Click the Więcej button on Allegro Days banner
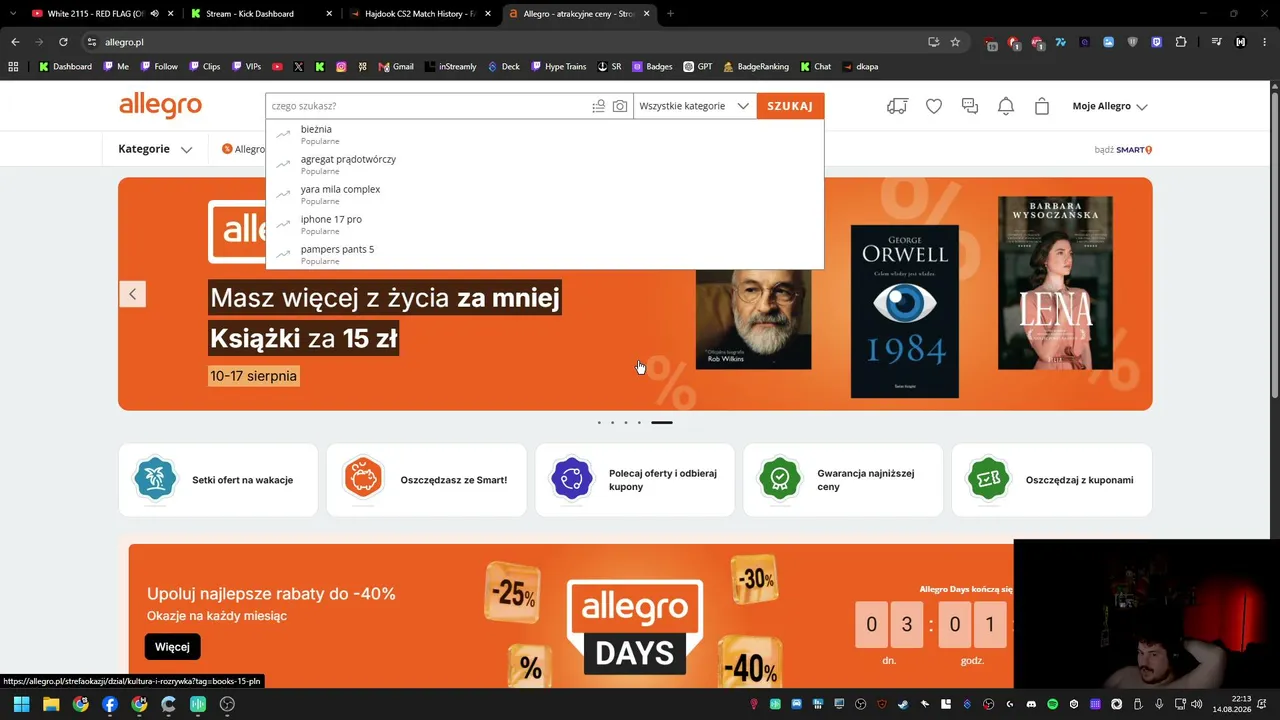Screen dimensions: 1280x720 click(172, 647)
